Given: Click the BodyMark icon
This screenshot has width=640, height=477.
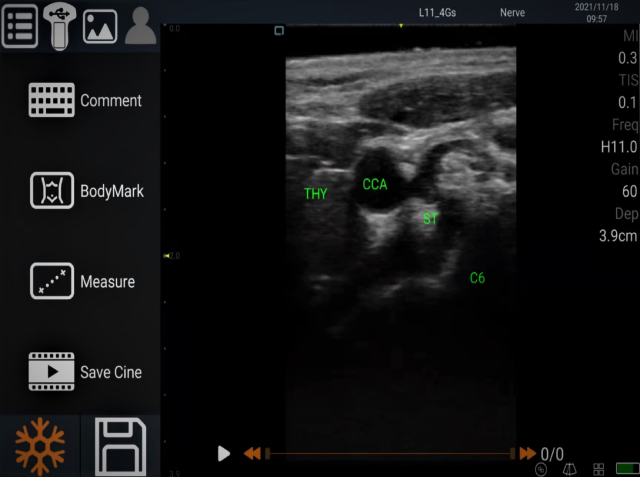Looking at the screenshot, I should [x=52, y=191].
